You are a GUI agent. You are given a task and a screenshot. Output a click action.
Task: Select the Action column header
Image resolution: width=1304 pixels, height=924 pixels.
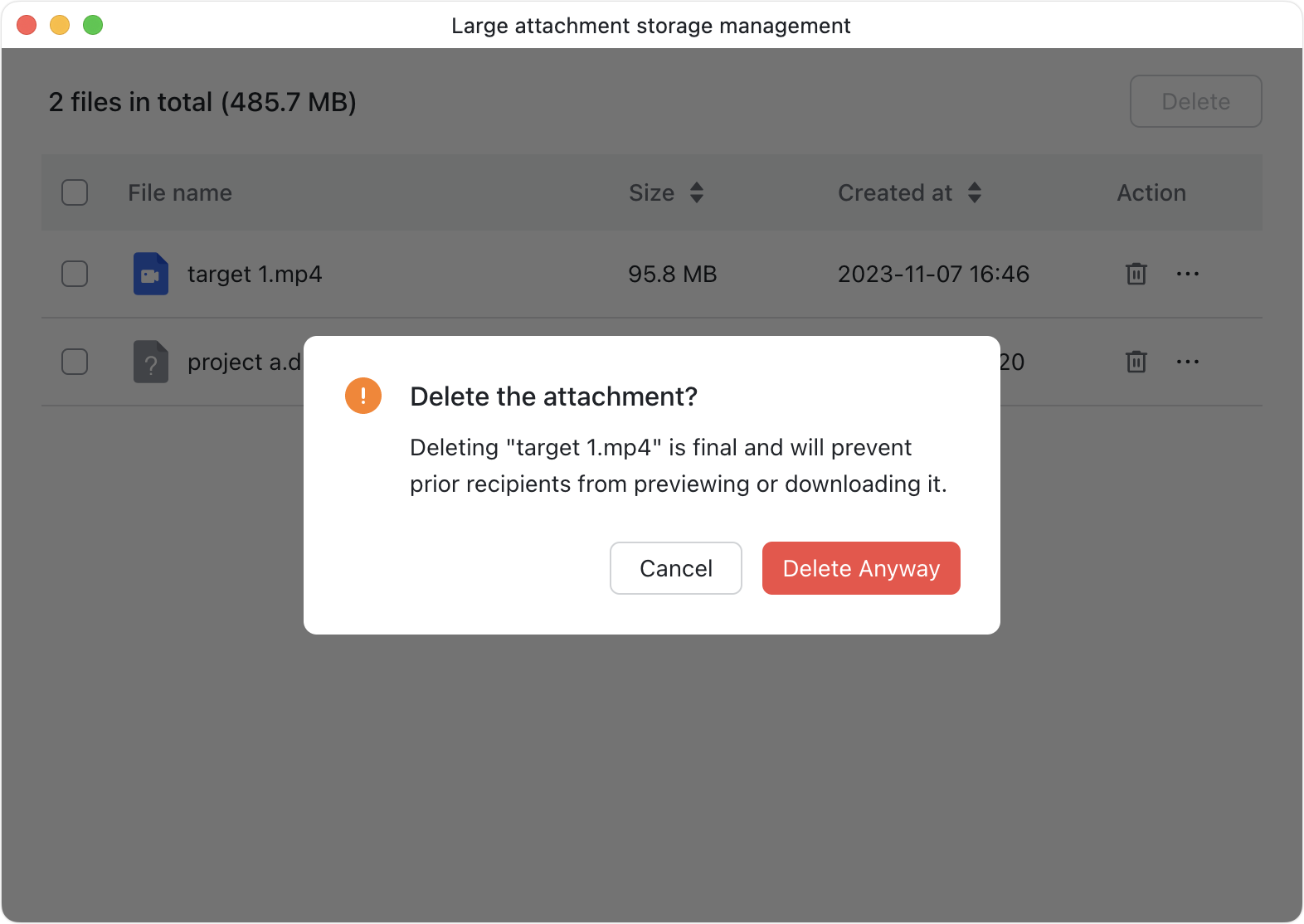click(x=1151, y=192)
